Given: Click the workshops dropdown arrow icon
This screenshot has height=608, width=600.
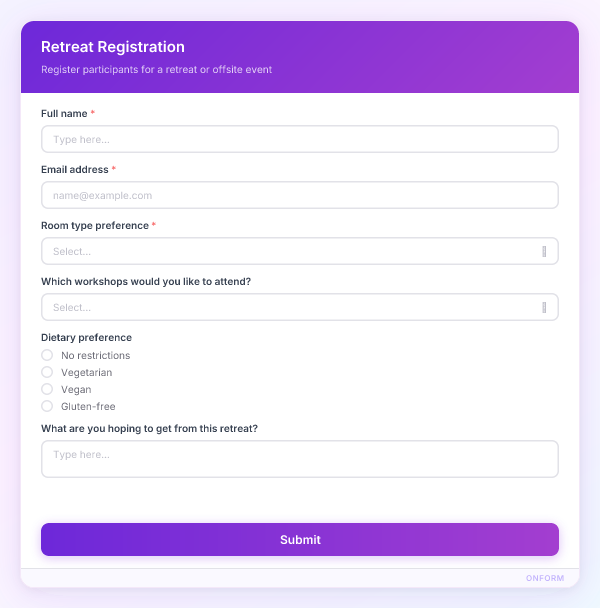Looking at the screenshot, I should coord(544,307).
